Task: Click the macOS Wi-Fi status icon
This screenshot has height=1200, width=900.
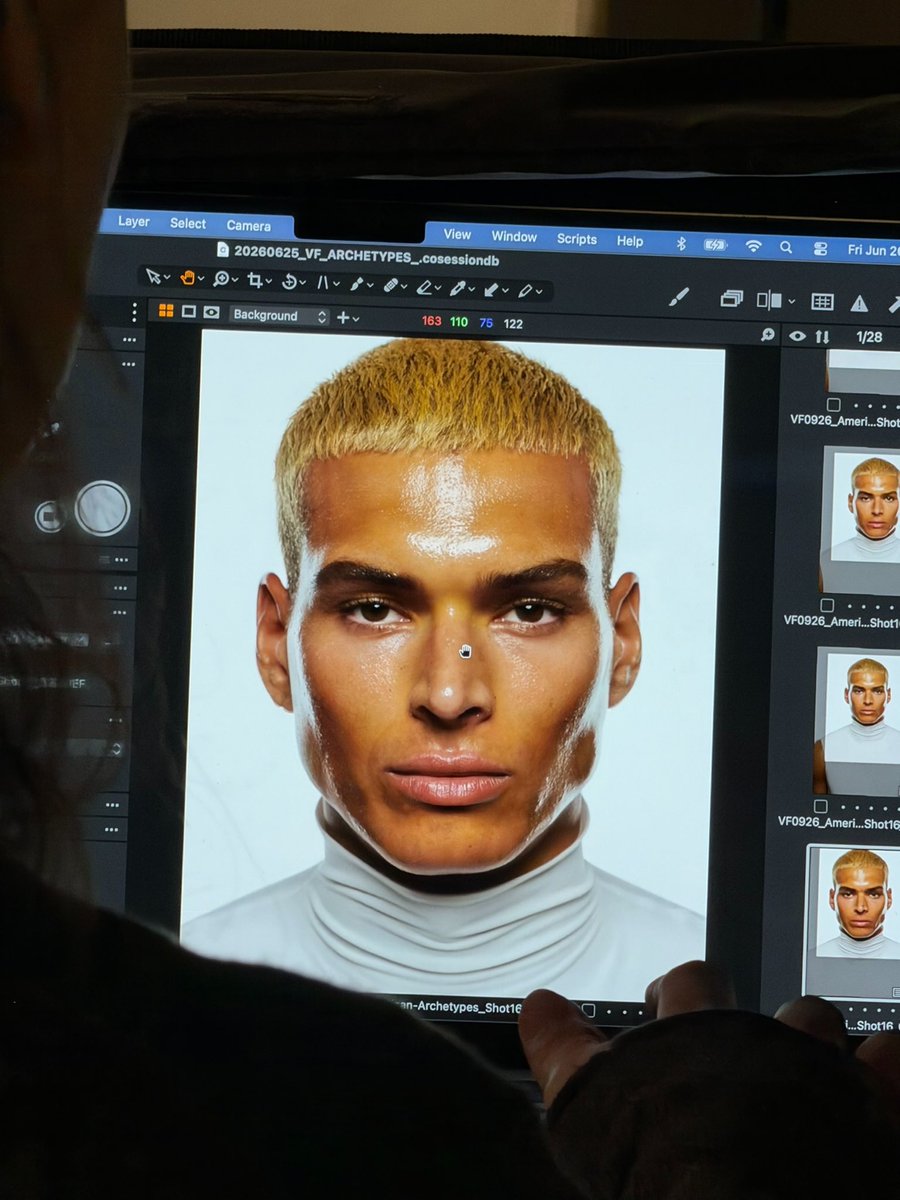Action: (753, 246)
